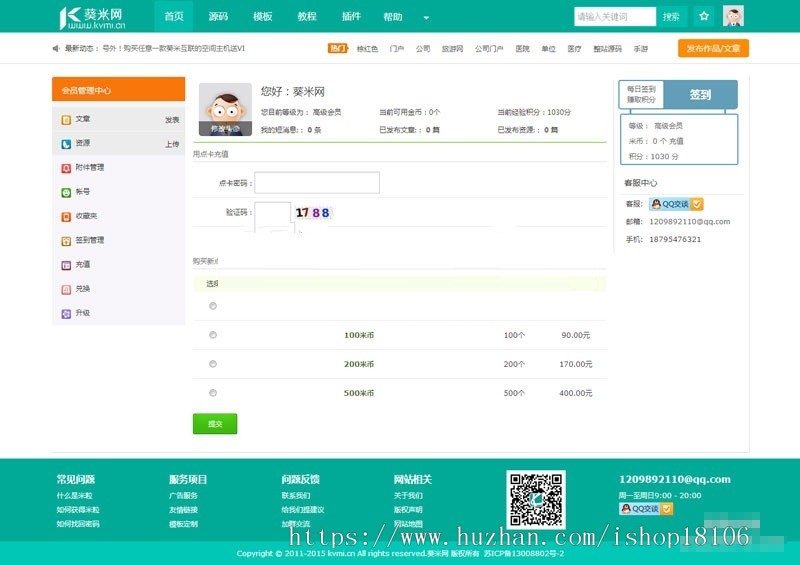Click the 棕红色 tag link
The width and height of the screenshot is (800, 565).
(x=367, y=49)
